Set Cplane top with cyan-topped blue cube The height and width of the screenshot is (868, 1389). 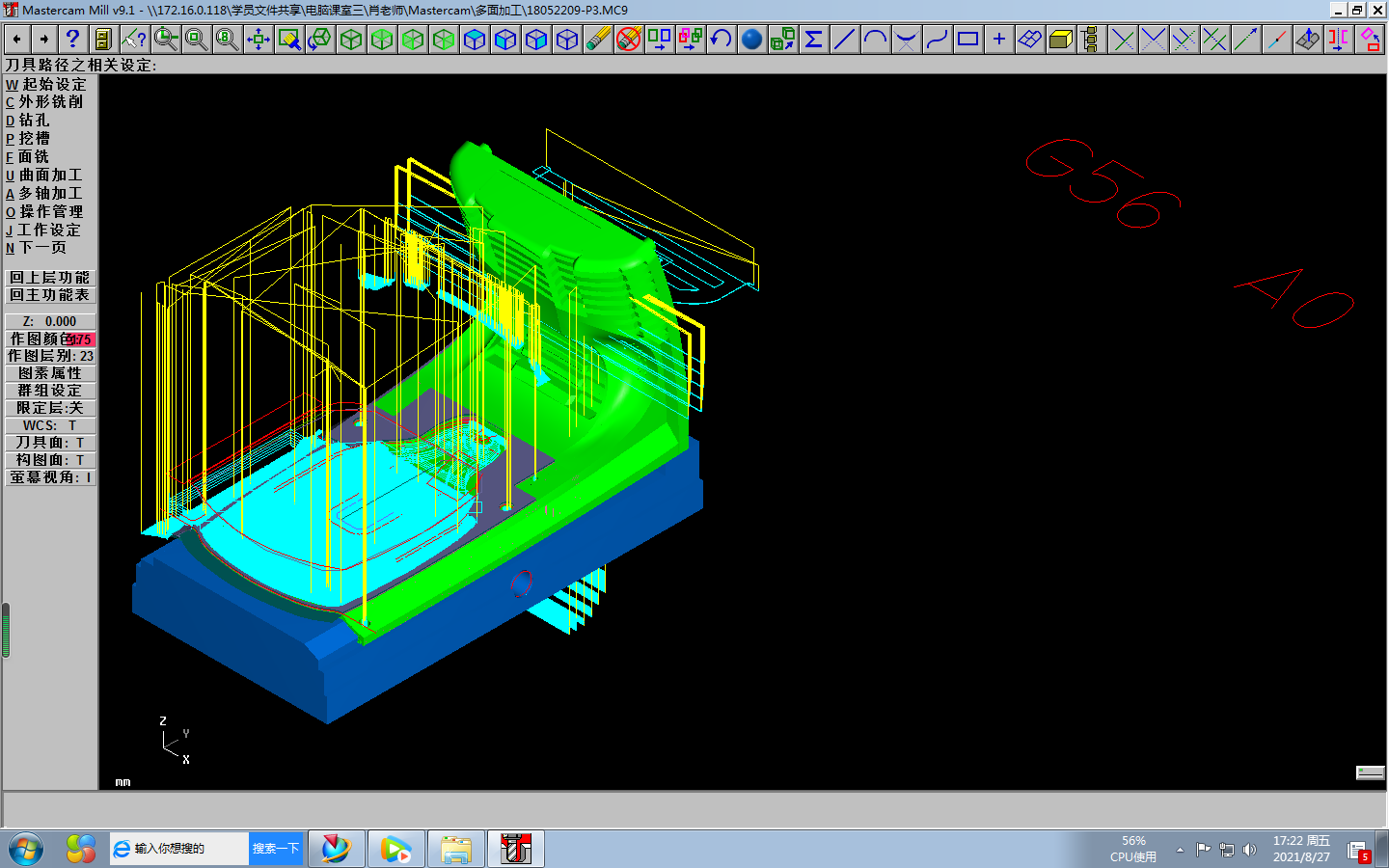(x=475, y=40)
